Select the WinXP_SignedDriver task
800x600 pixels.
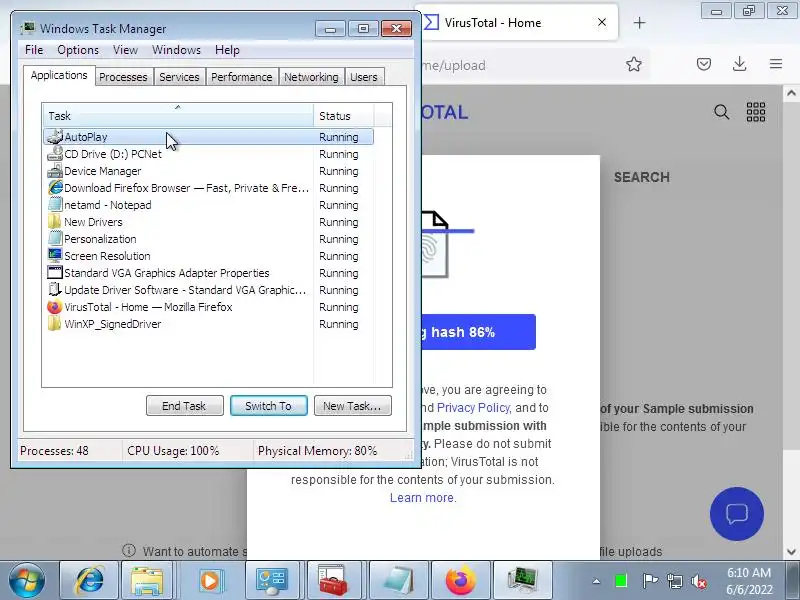pos(209,324)
